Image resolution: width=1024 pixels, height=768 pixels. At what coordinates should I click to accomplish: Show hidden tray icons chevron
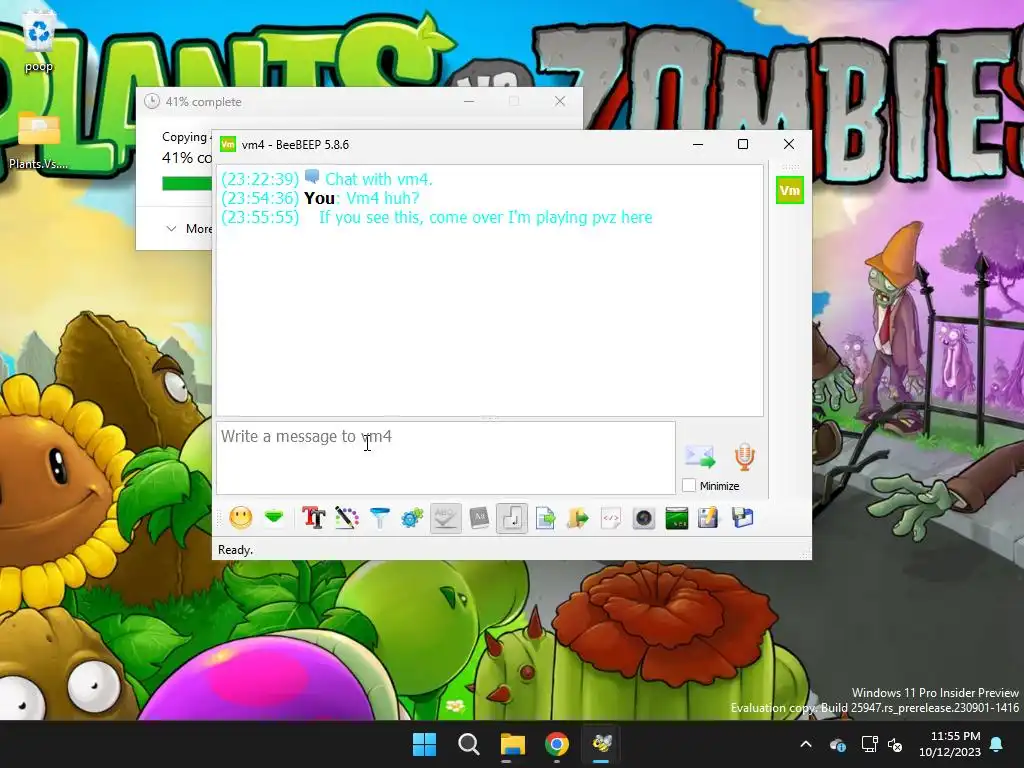click(806, 744)
